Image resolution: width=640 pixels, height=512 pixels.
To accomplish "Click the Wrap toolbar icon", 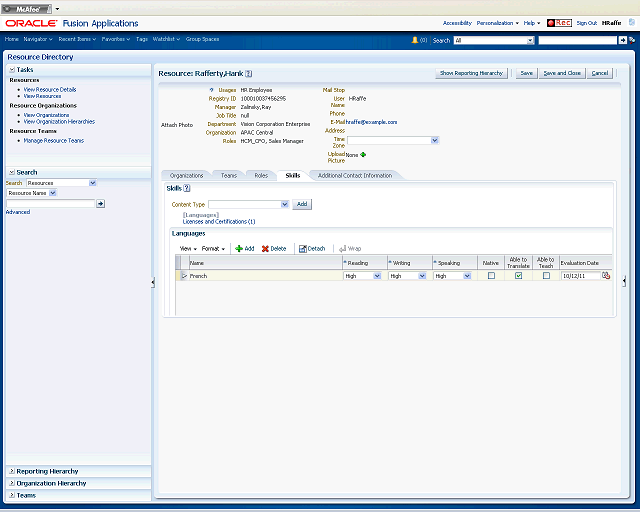I will [x=350, y=249].
